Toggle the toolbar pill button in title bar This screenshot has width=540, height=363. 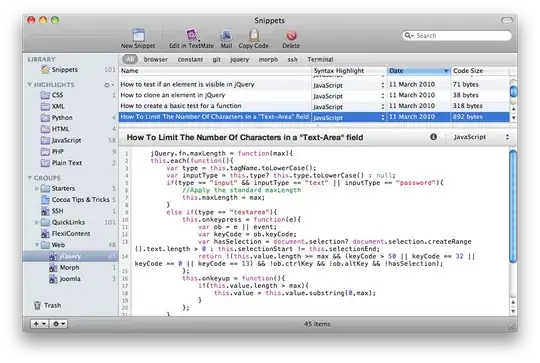click(x=507, y=20)
